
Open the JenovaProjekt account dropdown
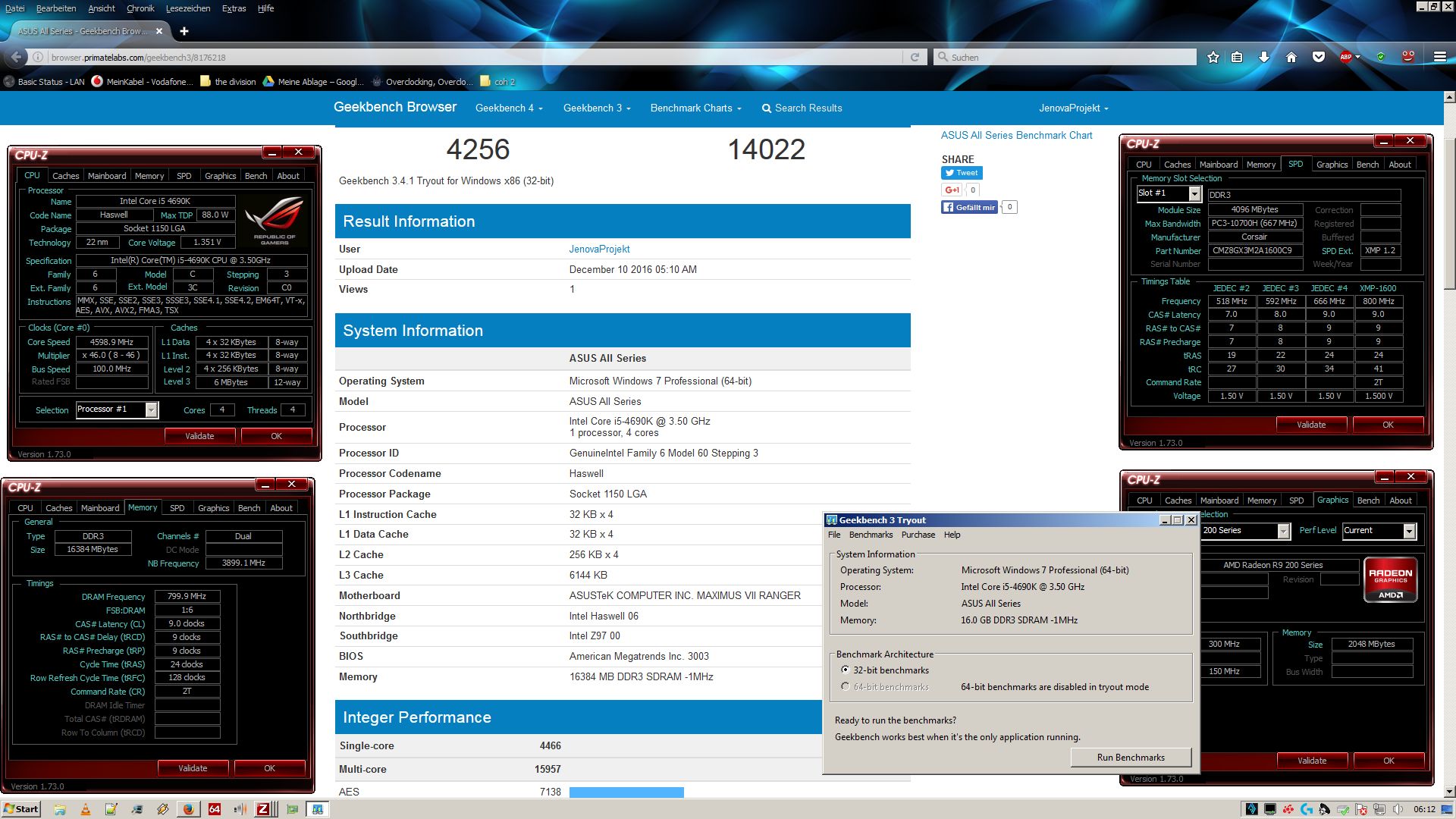pyautogui.click(x=1073, y=108)
